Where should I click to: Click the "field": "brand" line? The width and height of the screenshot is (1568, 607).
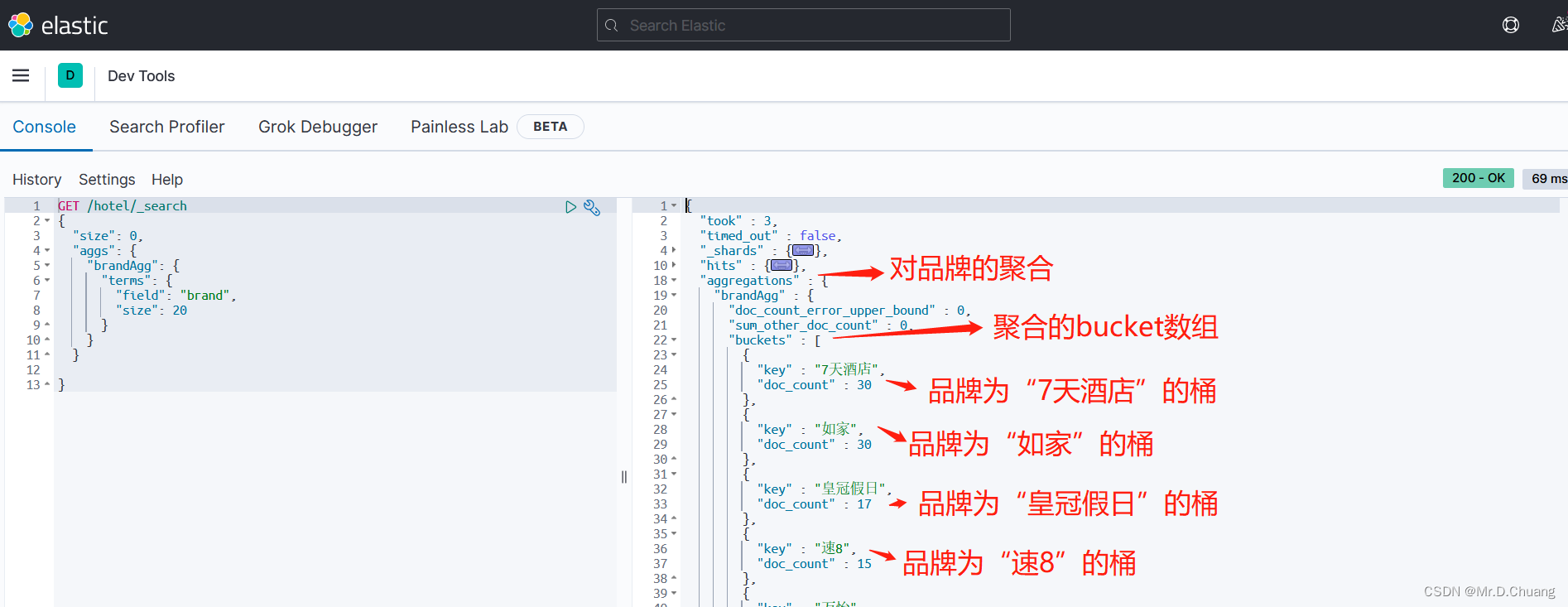point(176,296)
